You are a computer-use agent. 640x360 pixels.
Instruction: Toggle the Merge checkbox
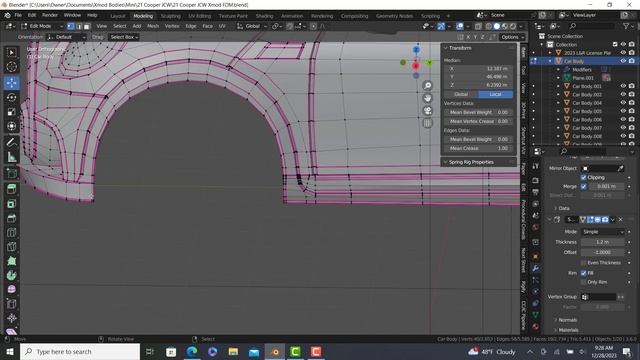pyautogui.click(x=583, y=187)
